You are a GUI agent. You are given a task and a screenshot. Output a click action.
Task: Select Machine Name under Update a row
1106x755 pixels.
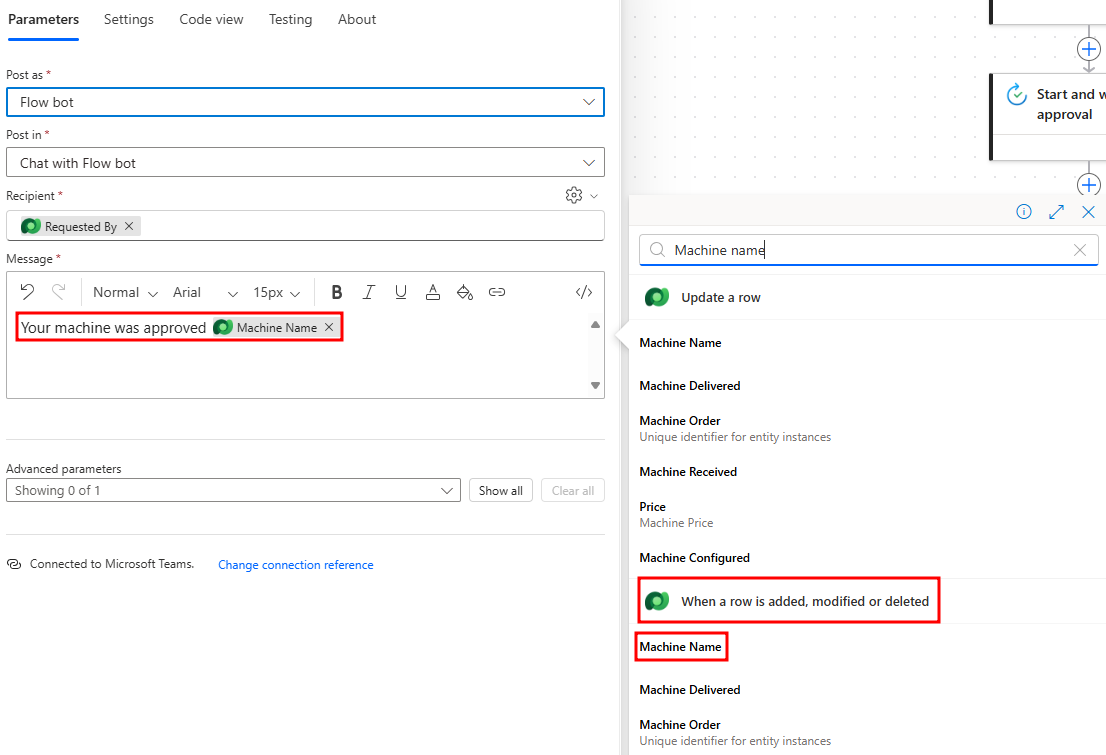click(680, 343)
